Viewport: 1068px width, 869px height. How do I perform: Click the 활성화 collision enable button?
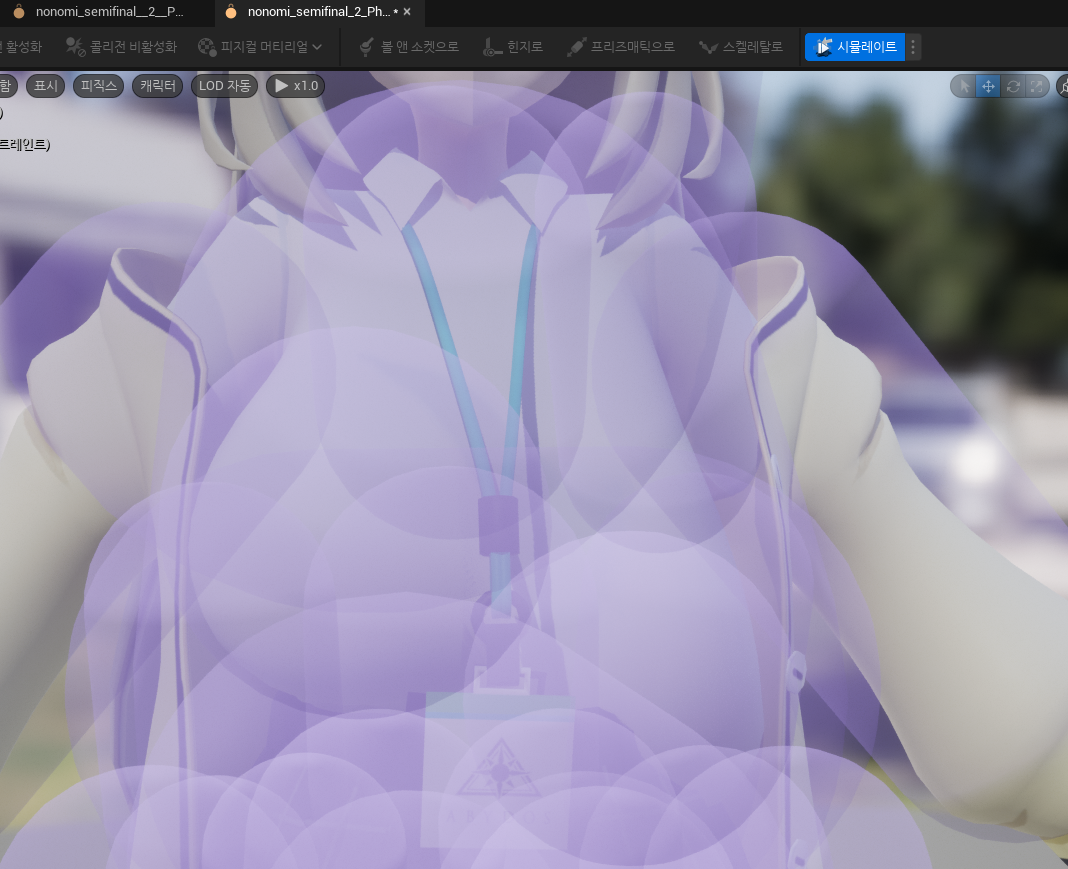click(21, 47)
